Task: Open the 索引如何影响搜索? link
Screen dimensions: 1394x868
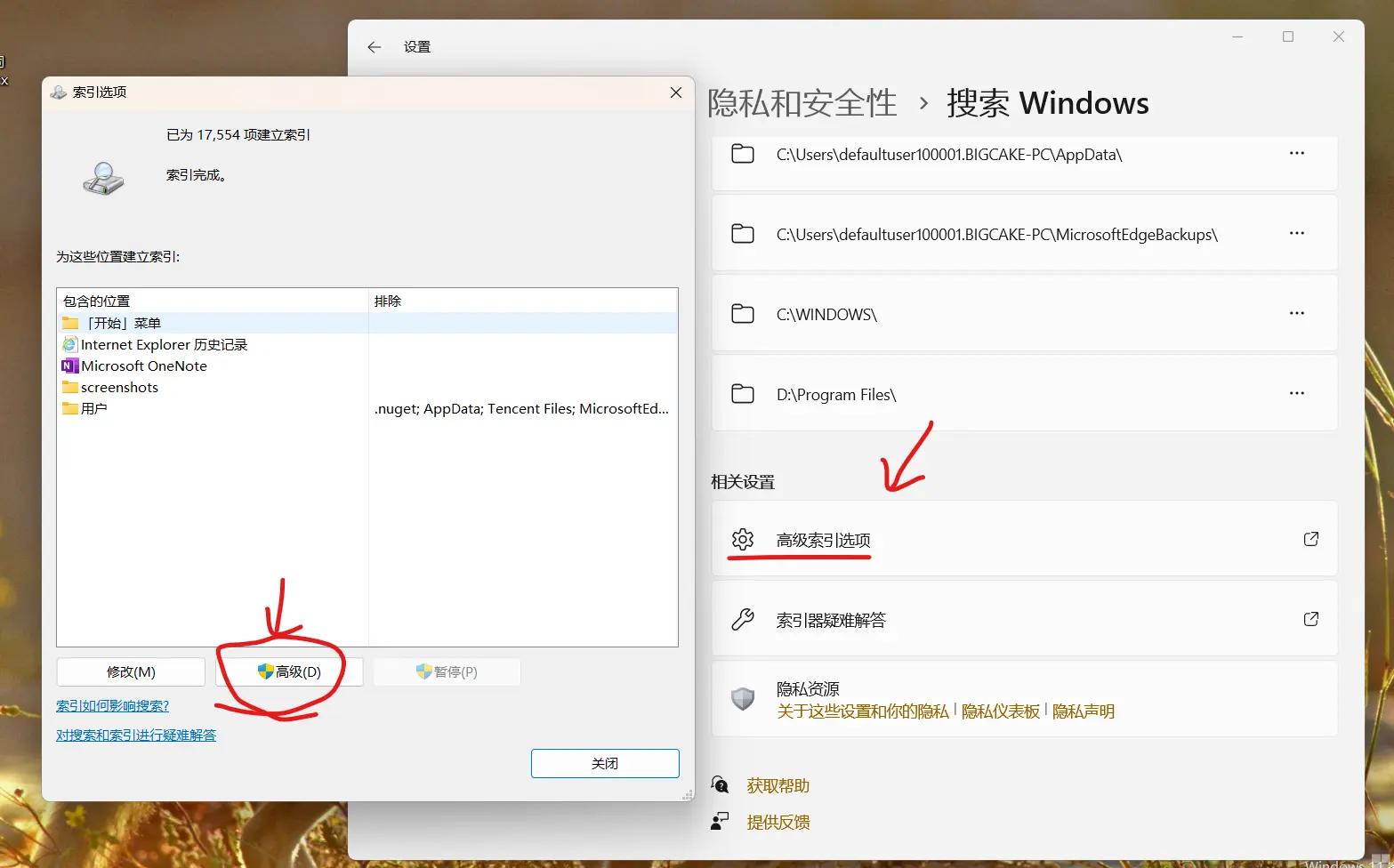Action: point(112,706)
